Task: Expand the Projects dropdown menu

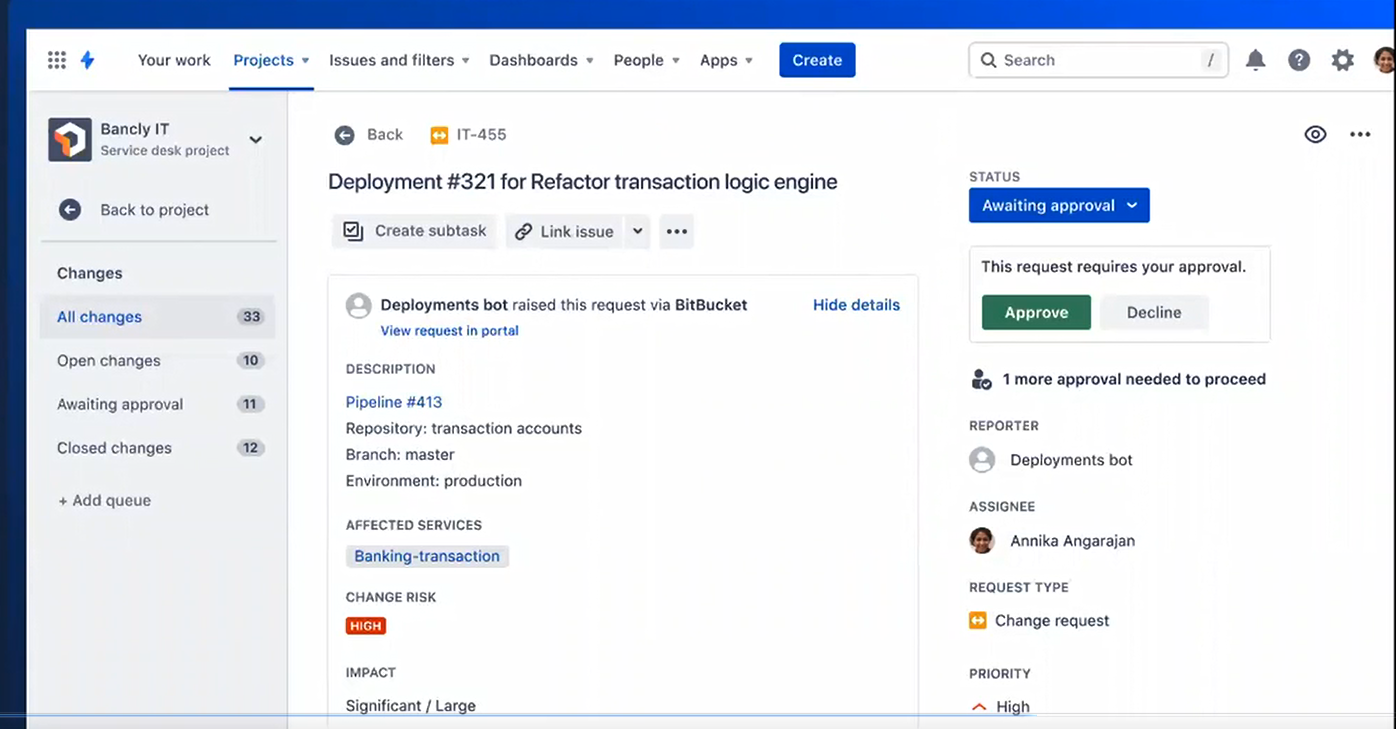Action: [271, 60]
